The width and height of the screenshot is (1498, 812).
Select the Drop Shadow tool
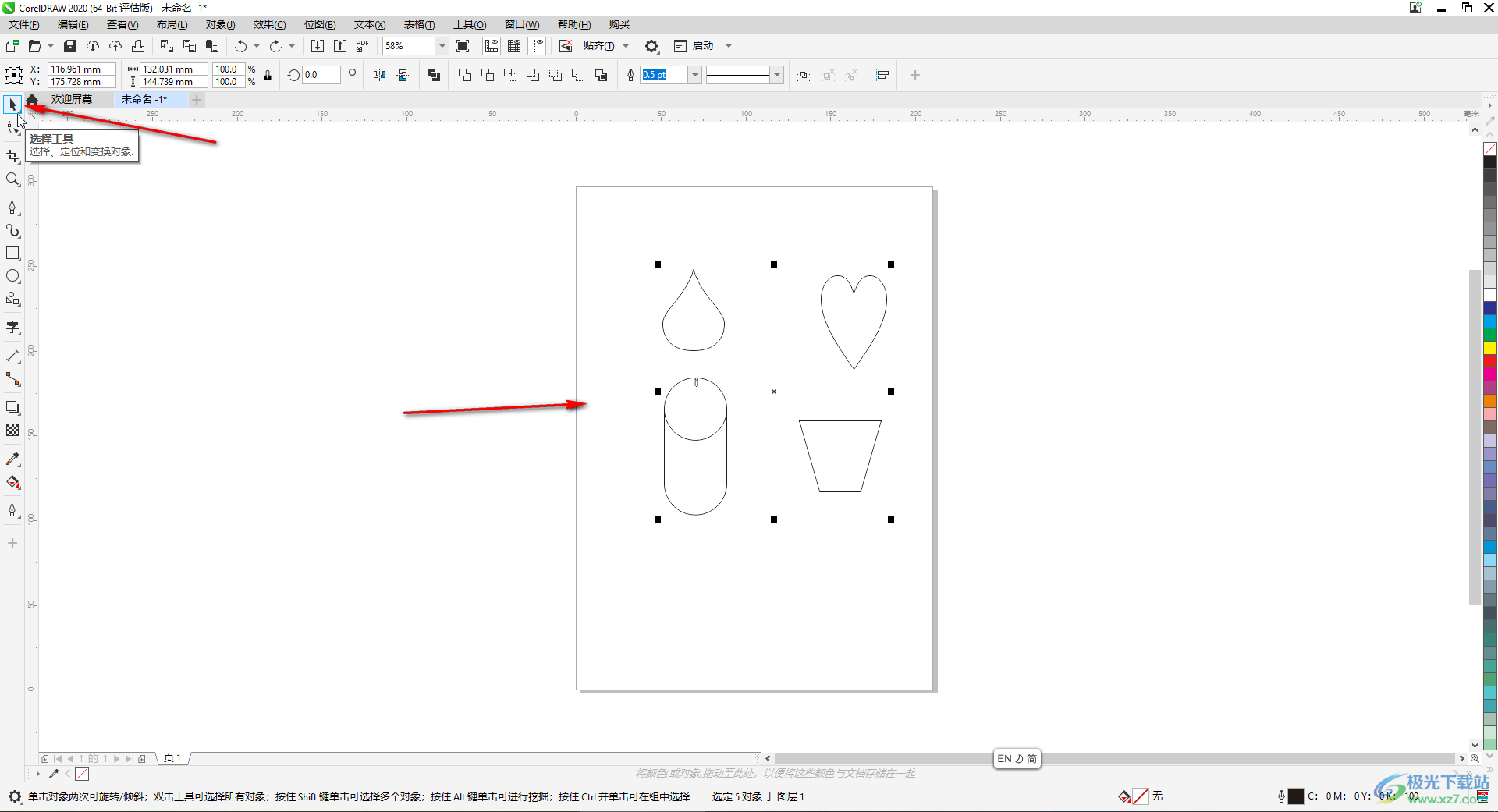coord(12,407)
